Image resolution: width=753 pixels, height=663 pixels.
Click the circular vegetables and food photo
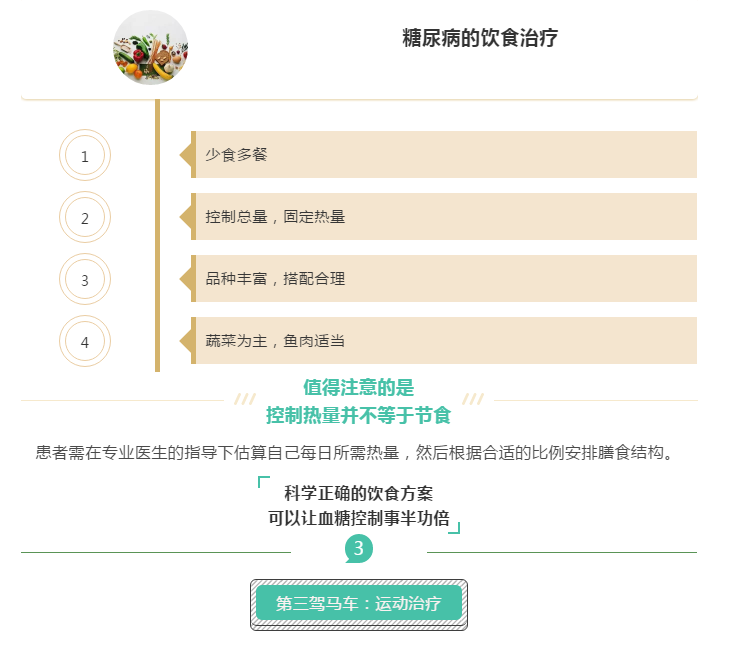pos(150,48)
